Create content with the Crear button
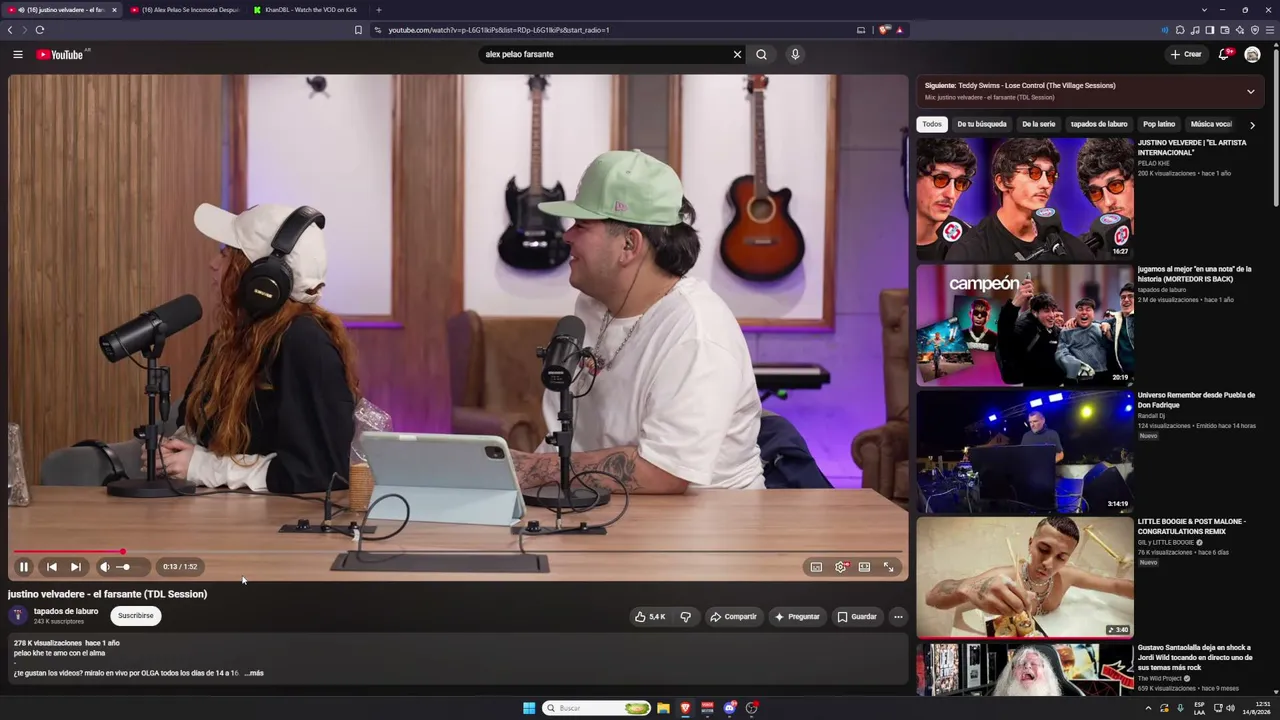The image size is (1280, 720). point(1186,54)
